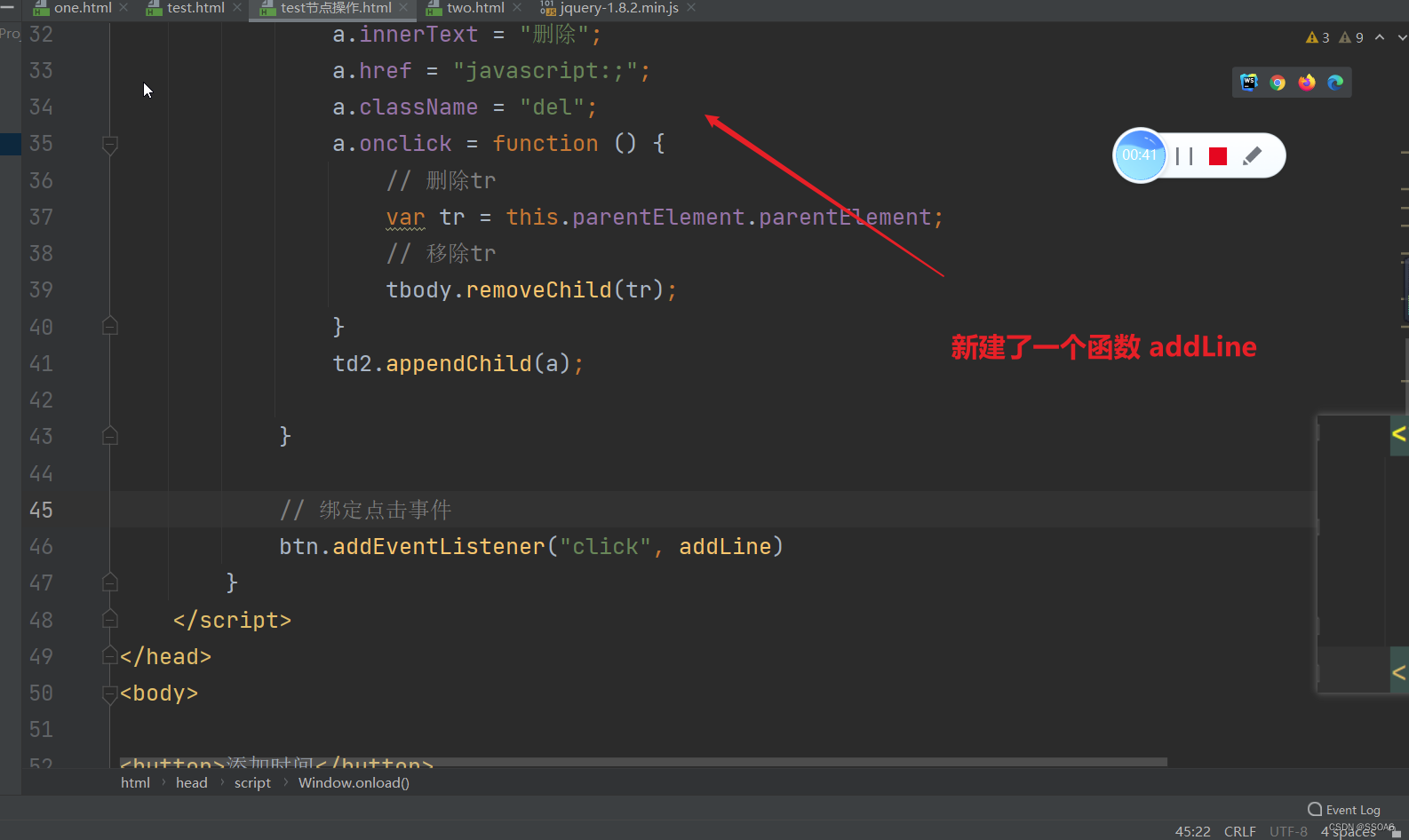
Task: Pause the screen recording
Action: click(1184, 156)
